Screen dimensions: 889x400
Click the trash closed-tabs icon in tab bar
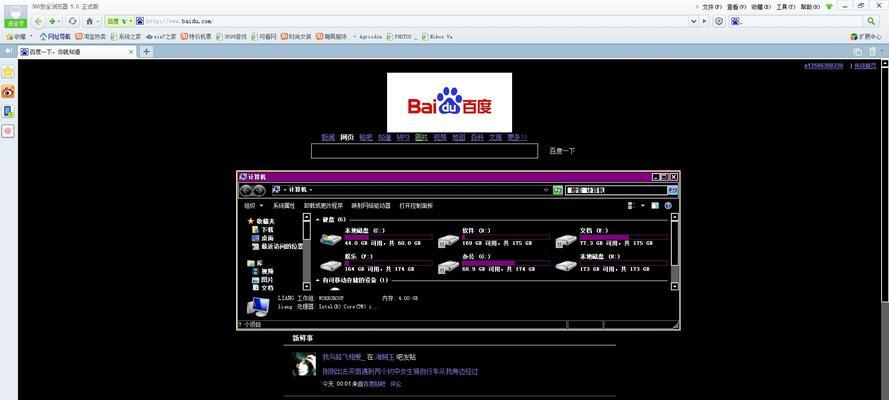pyautogui.click(x=872, y=52)
